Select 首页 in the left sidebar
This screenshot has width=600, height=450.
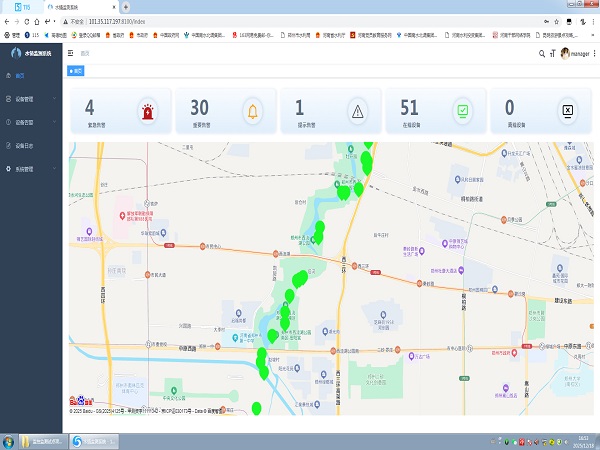20,76
